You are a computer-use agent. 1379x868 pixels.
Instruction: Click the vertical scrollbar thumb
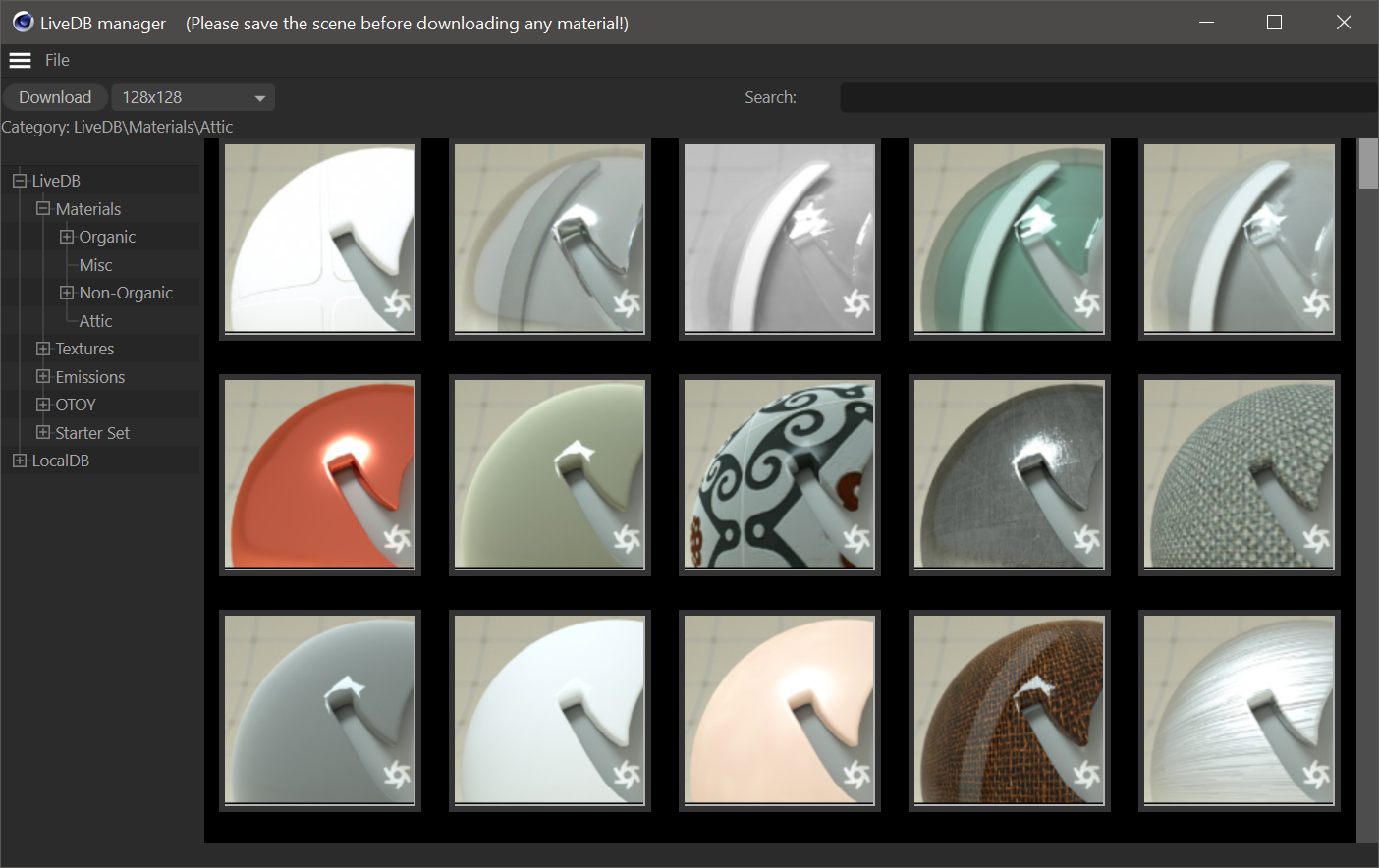[1367, 163]
